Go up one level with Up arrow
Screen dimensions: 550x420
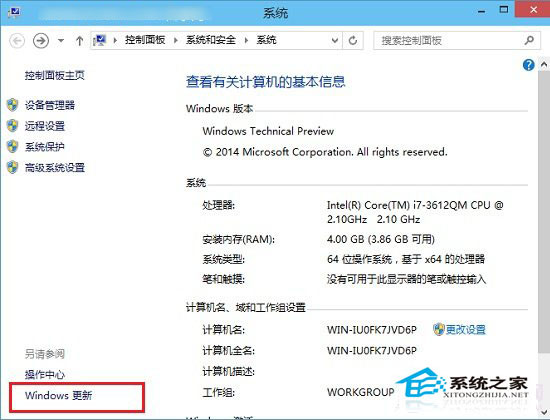coord(80,41)
